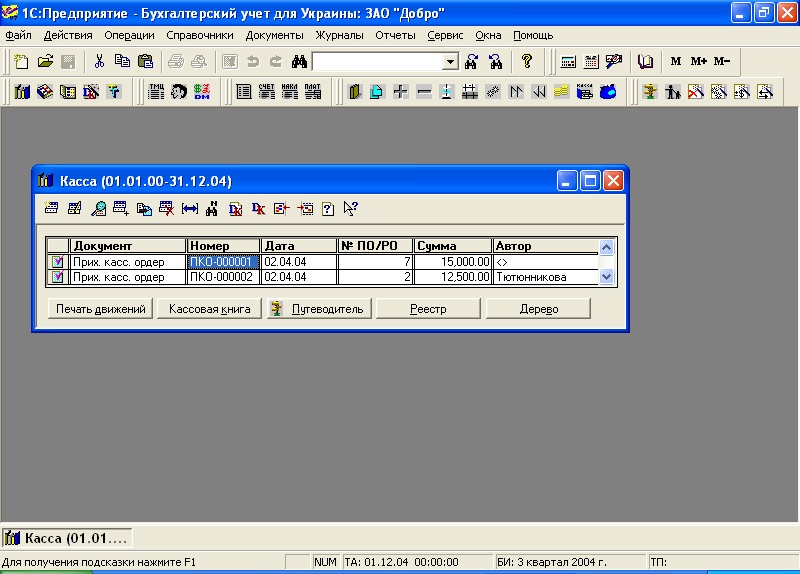Image resolution: width=800 pixels, height=574 pixels.
Task: Click the Дата column header
Action: pyautogui.click(x=298, y=246)
